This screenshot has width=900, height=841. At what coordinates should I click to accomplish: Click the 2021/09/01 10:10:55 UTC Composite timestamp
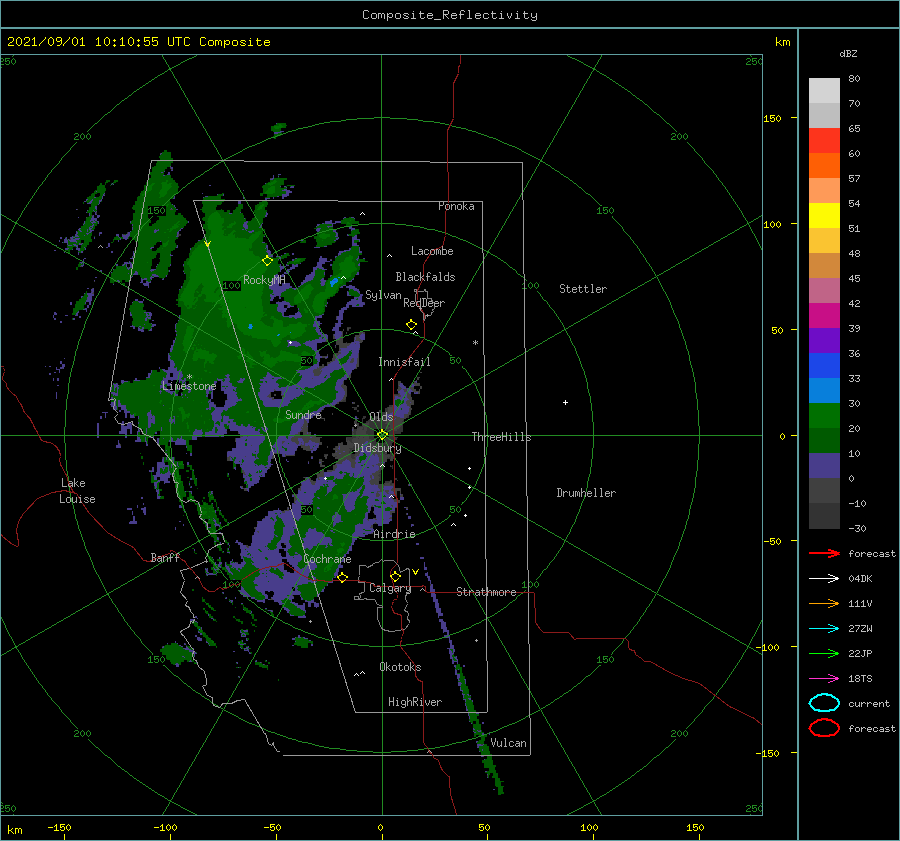tap(138, 42)
